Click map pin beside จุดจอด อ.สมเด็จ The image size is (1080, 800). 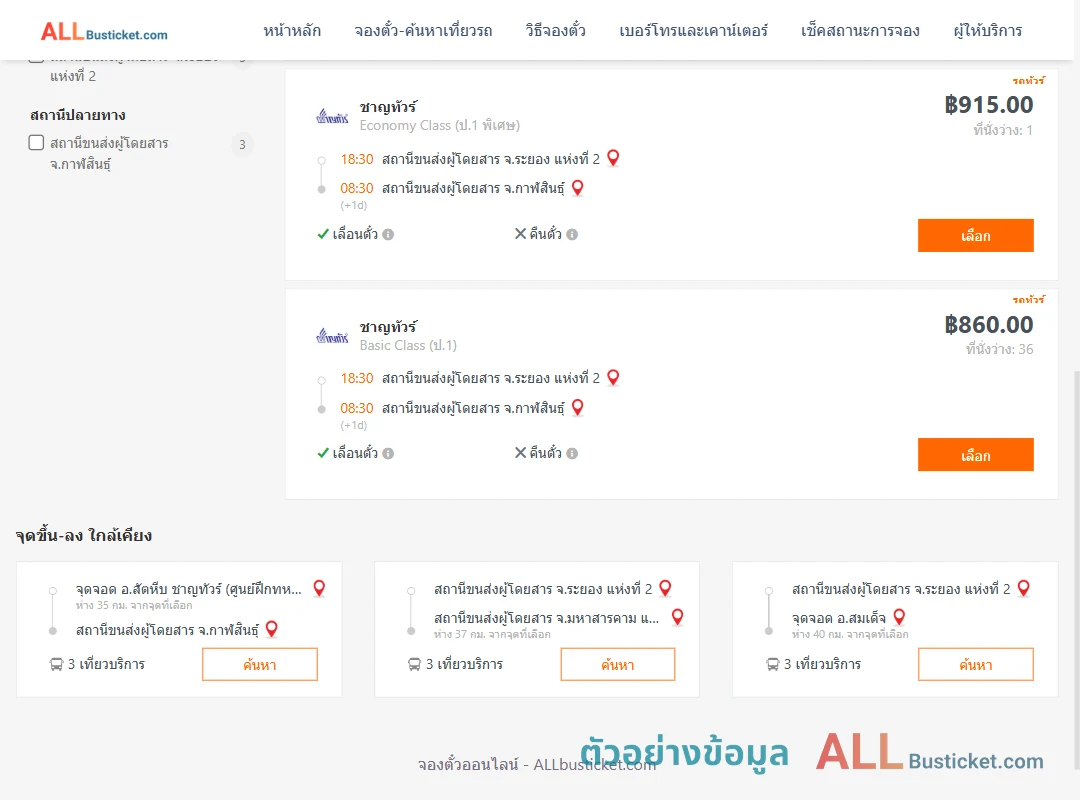pyautogui.click(x=900, y=617)
